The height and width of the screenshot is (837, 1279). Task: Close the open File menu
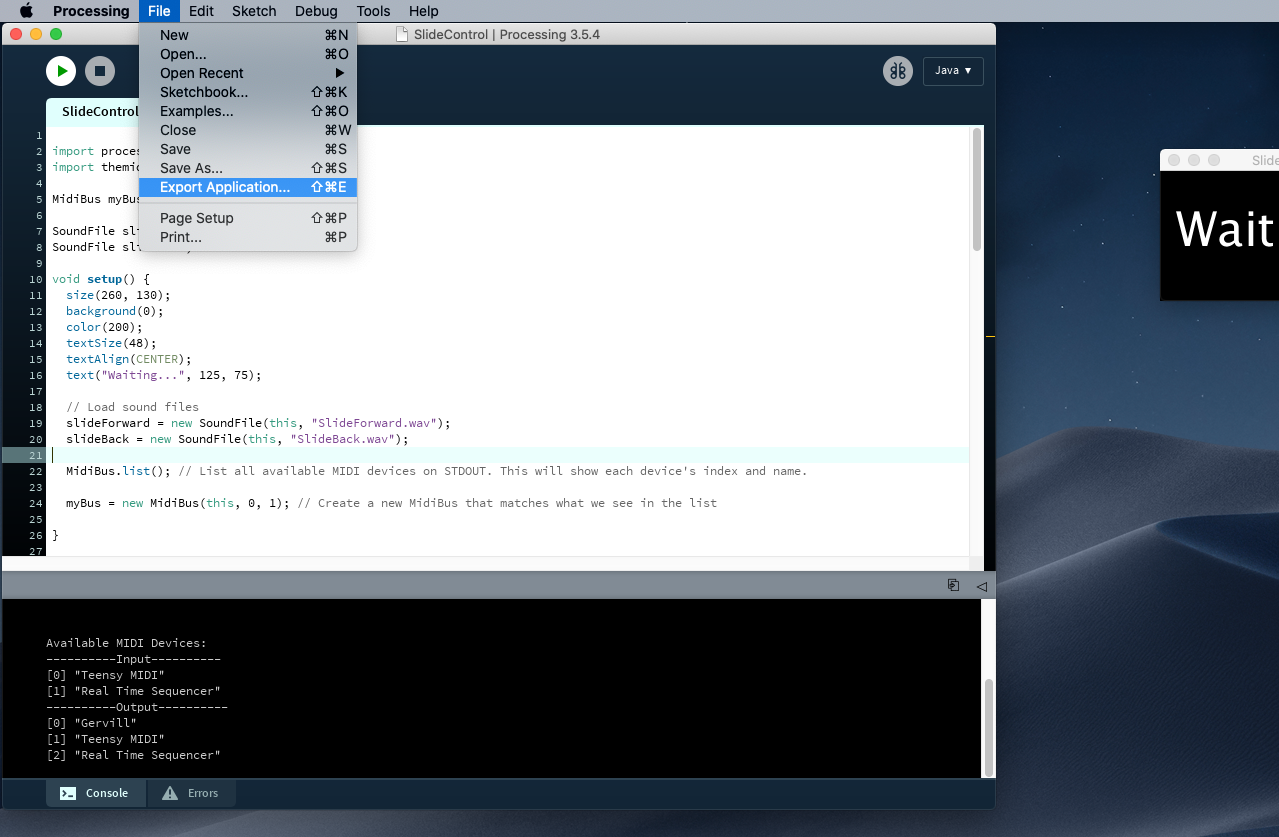[x=159, y=11]
